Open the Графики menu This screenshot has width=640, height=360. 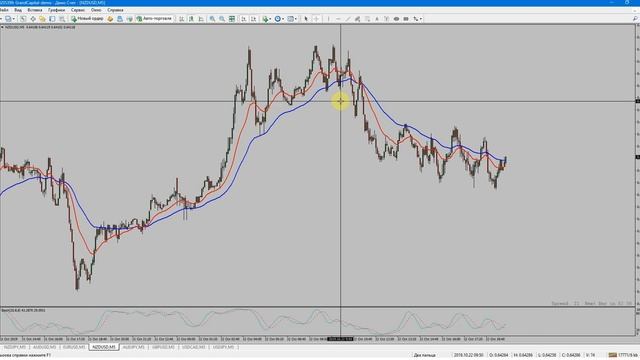click(x=56, y=10)
